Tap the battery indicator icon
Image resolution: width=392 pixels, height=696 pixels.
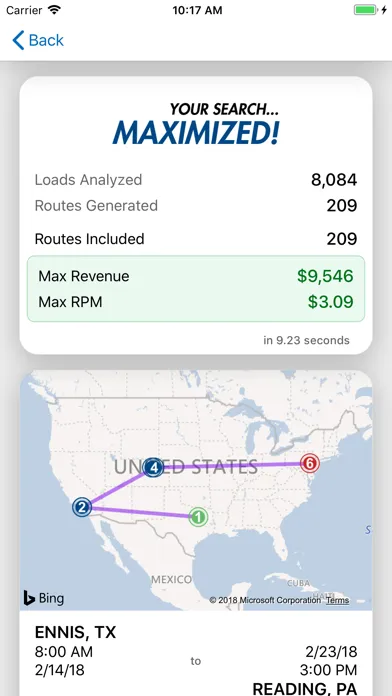[x=366, y=10]
